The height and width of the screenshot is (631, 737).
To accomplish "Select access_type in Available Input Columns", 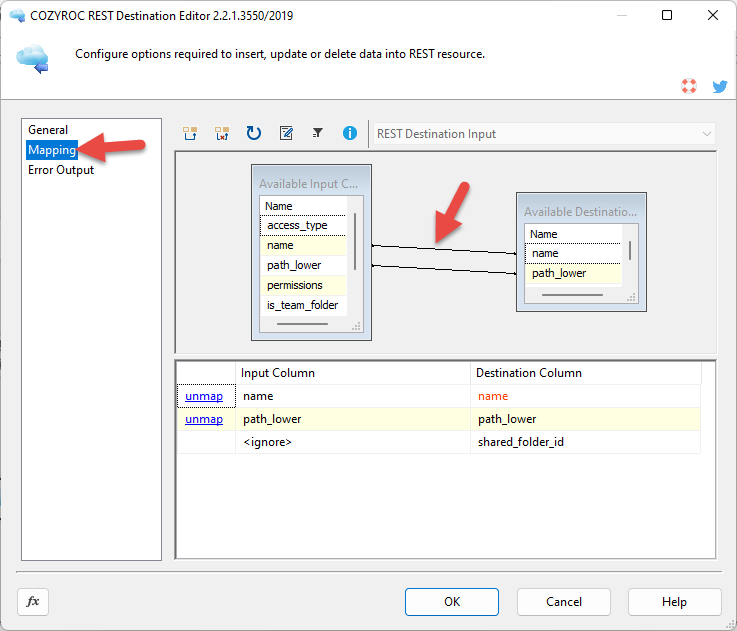I will [303, 225].
